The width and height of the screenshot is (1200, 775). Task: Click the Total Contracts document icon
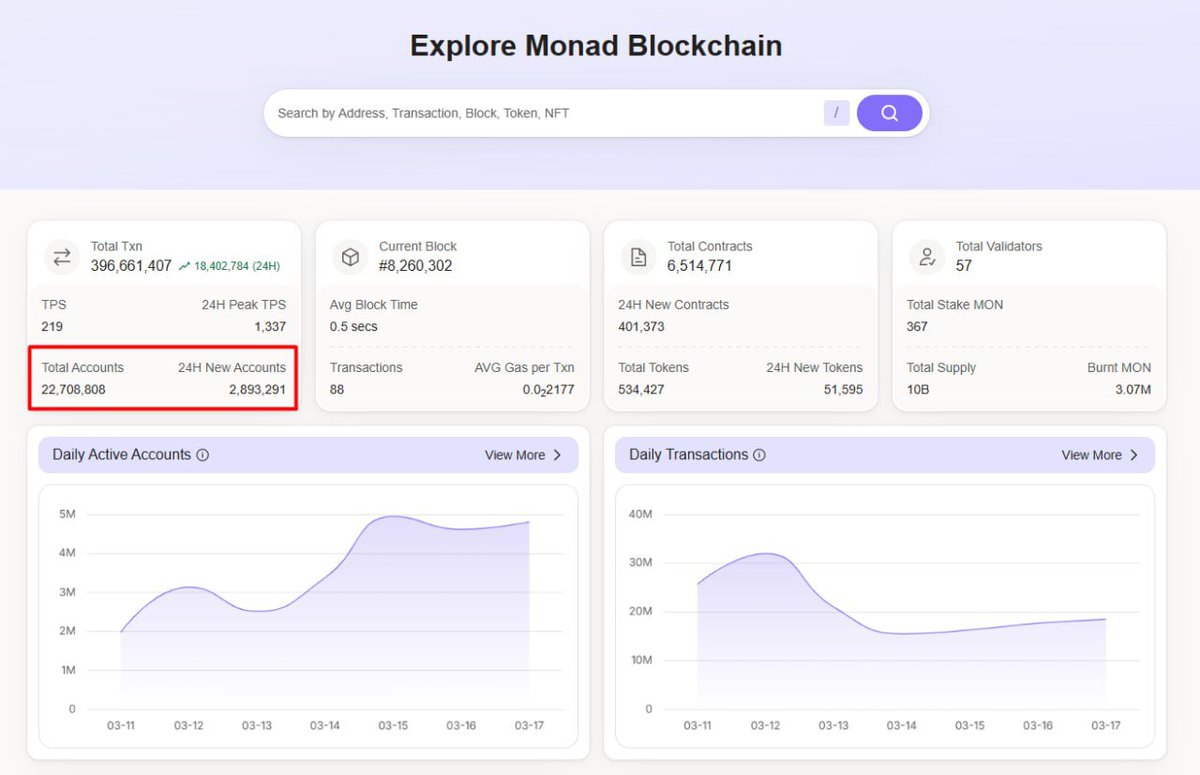(x=638, y=257)
